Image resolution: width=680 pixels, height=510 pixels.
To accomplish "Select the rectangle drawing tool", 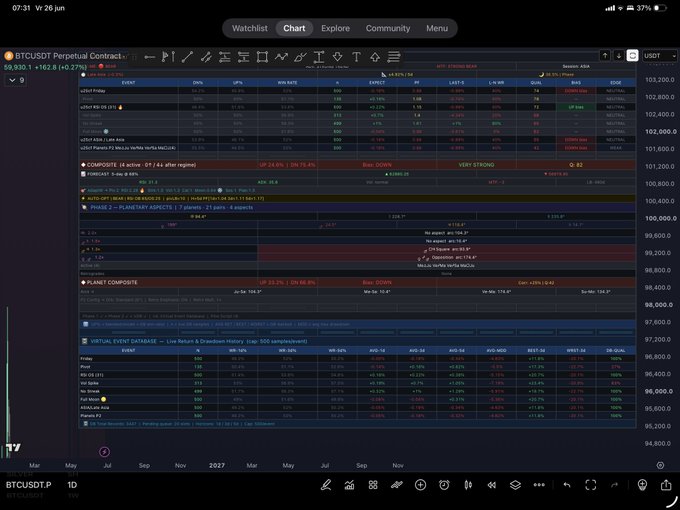I will click(262, 57).
